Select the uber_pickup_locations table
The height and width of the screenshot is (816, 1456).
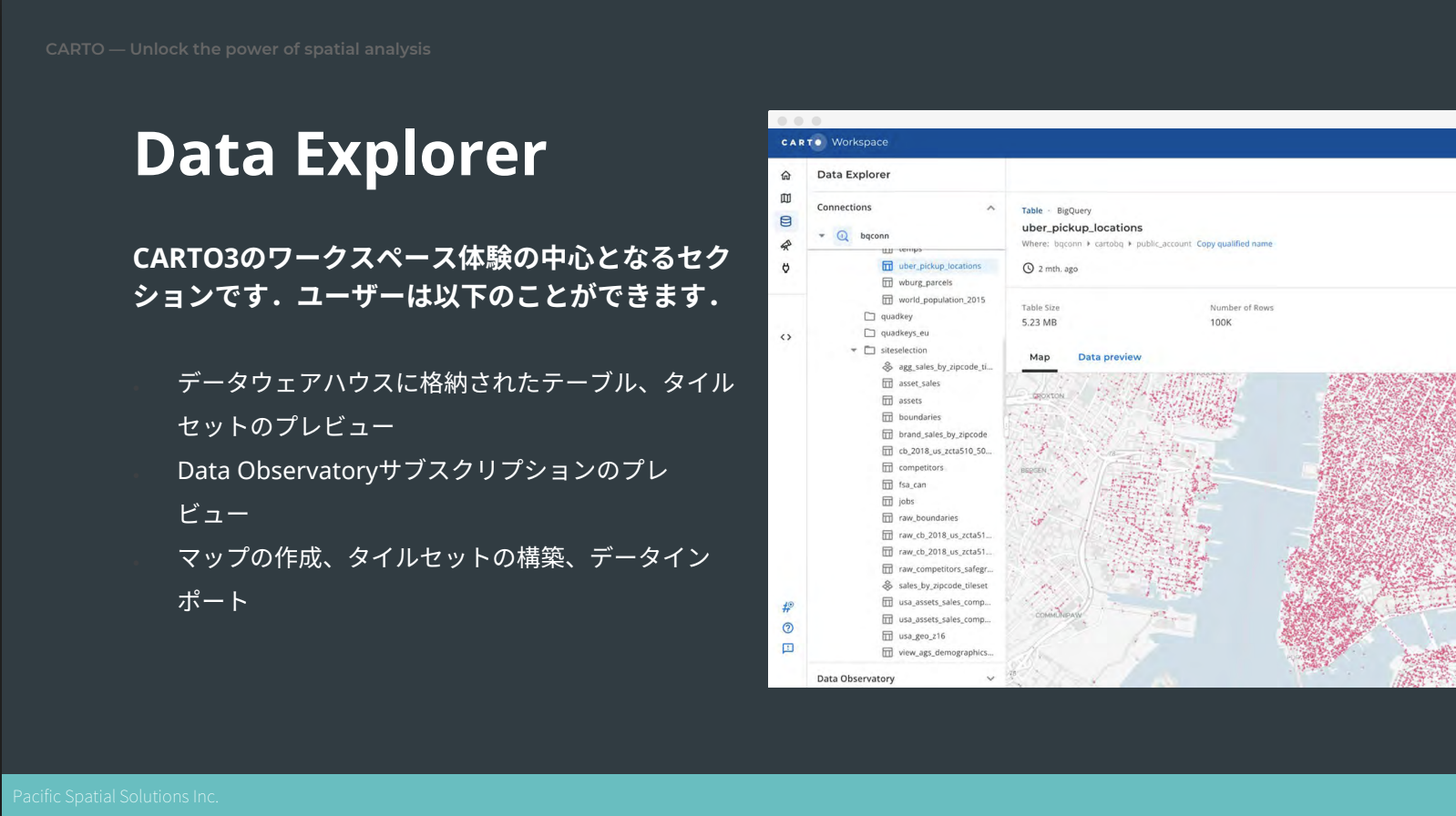click(938, 266)
